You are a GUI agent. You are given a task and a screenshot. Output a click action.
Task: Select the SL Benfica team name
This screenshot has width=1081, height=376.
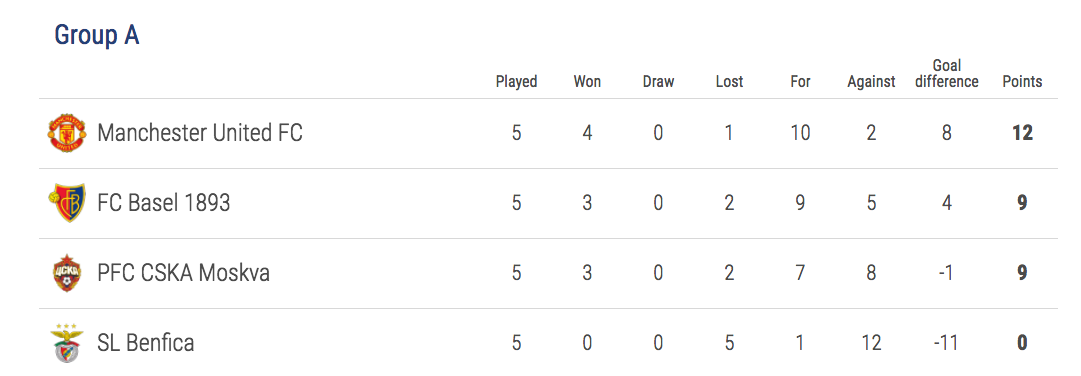[x=145, y=343]
